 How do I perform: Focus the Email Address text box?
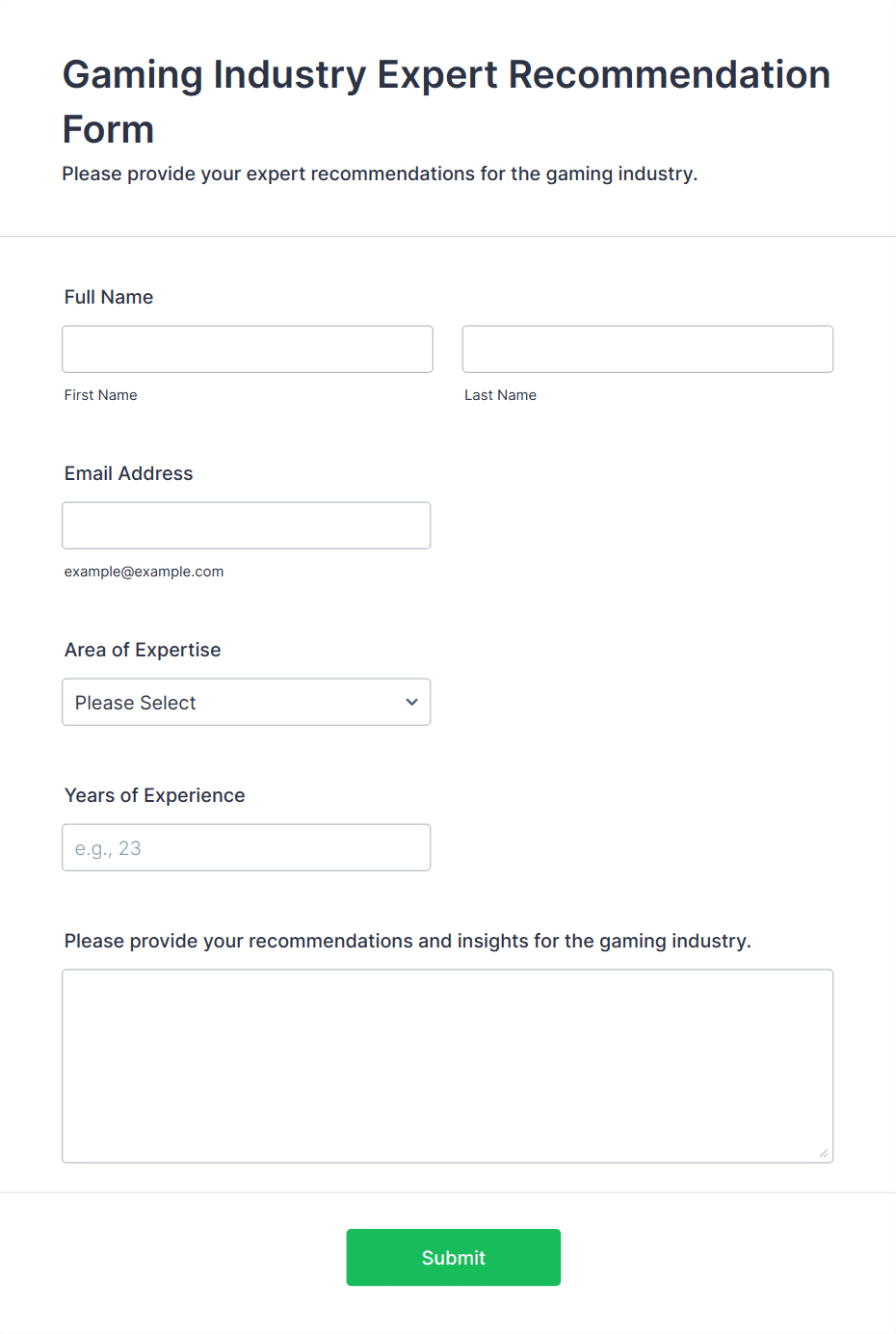point(247,525)
